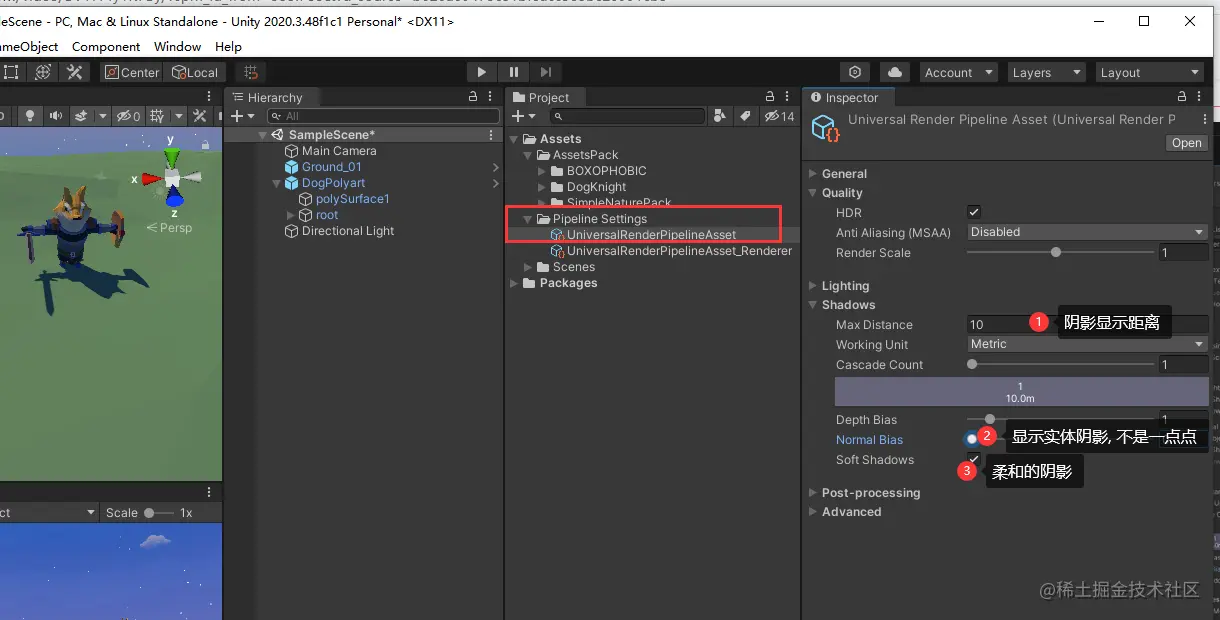Open Inspector panel three-dot menu

tap(1200, 97)
